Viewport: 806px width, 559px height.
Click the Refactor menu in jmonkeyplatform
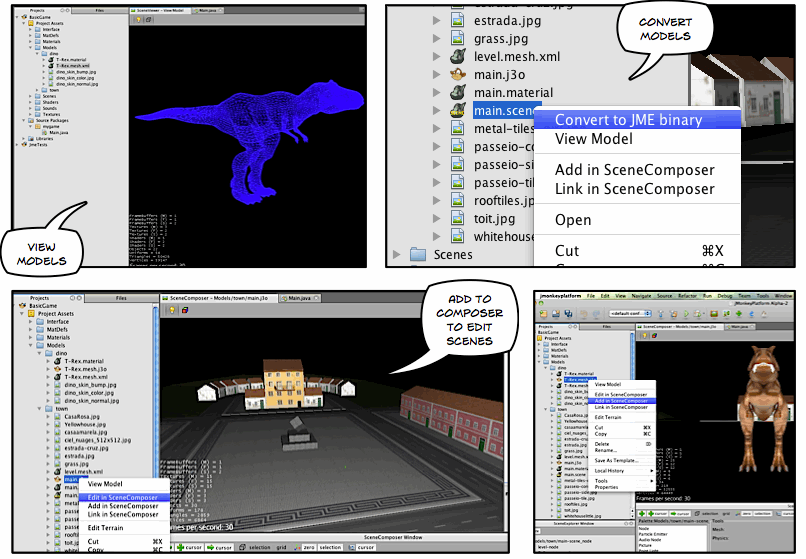tap(687, 296)
